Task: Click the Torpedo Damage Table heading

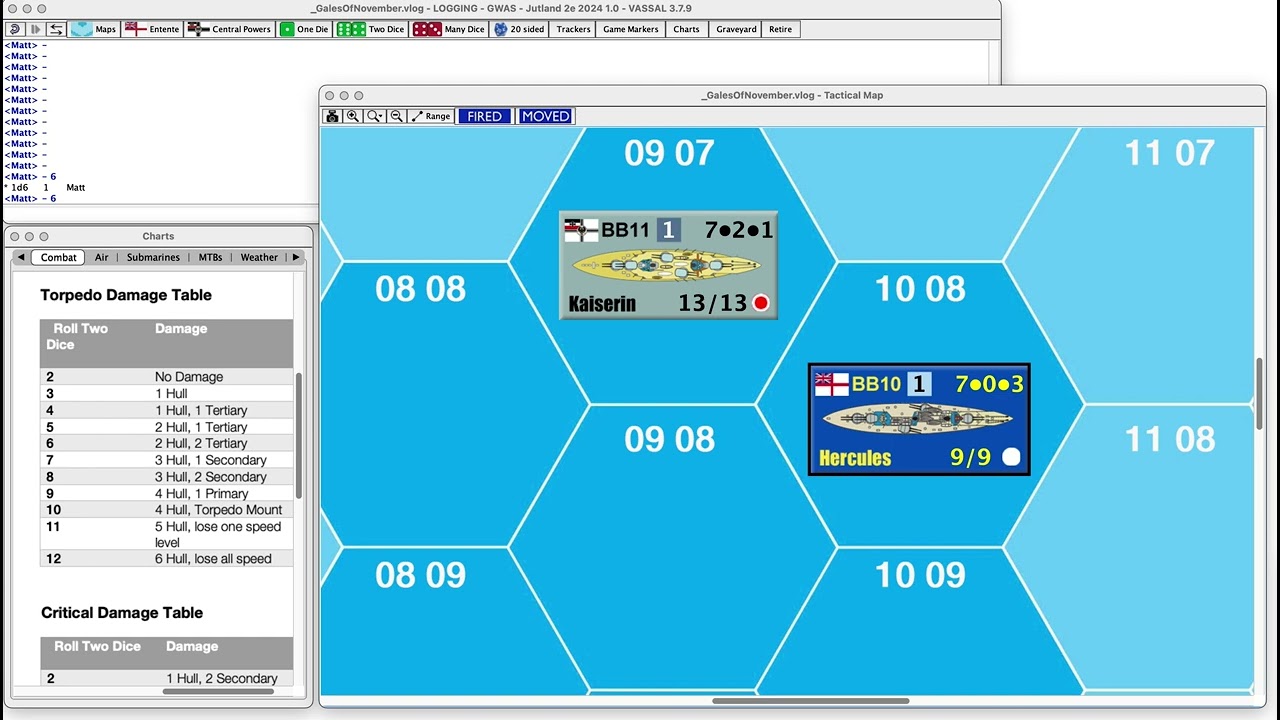Action: point(126,295)
